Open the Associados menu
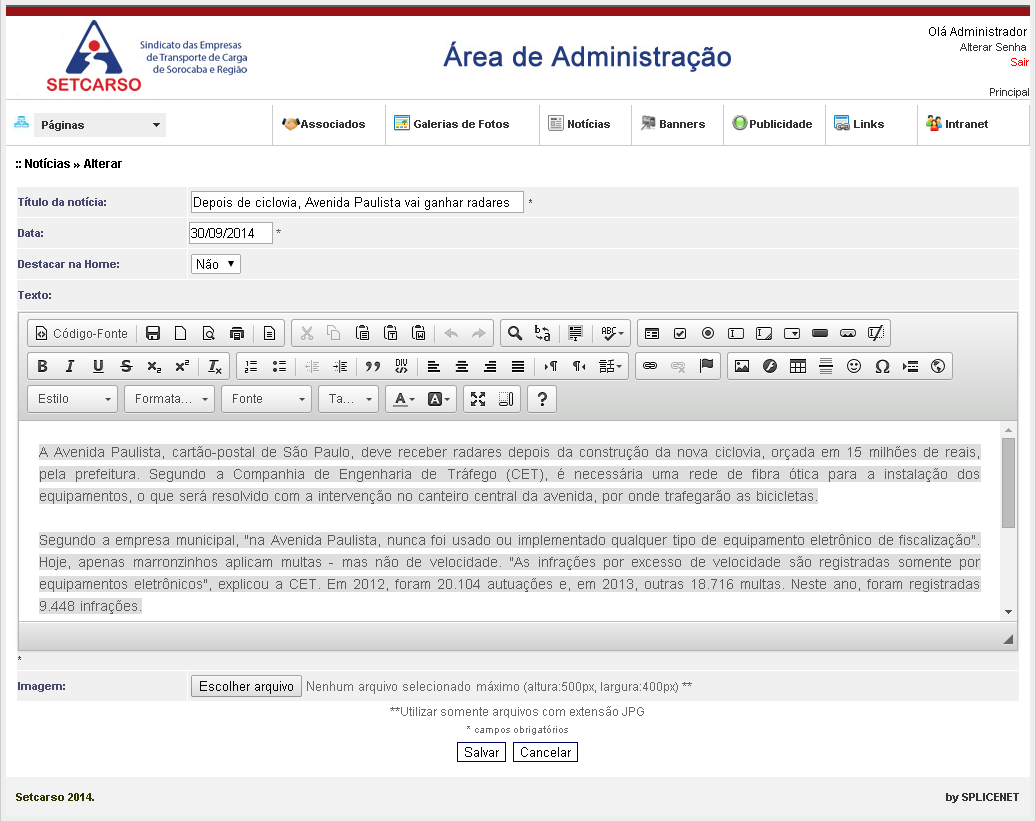 (324, 124)
